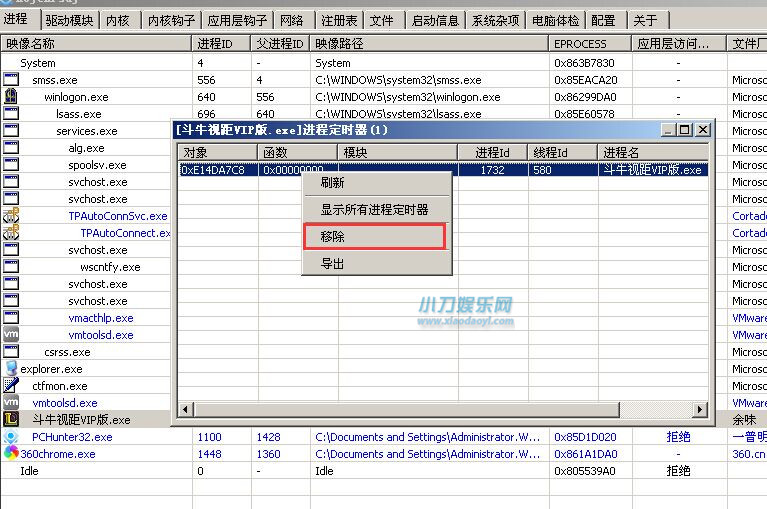The height and width of the screenshot is (509, 767).
Task: Click right arrow of timer dialog scrollbar
Action: coord(700,409)
